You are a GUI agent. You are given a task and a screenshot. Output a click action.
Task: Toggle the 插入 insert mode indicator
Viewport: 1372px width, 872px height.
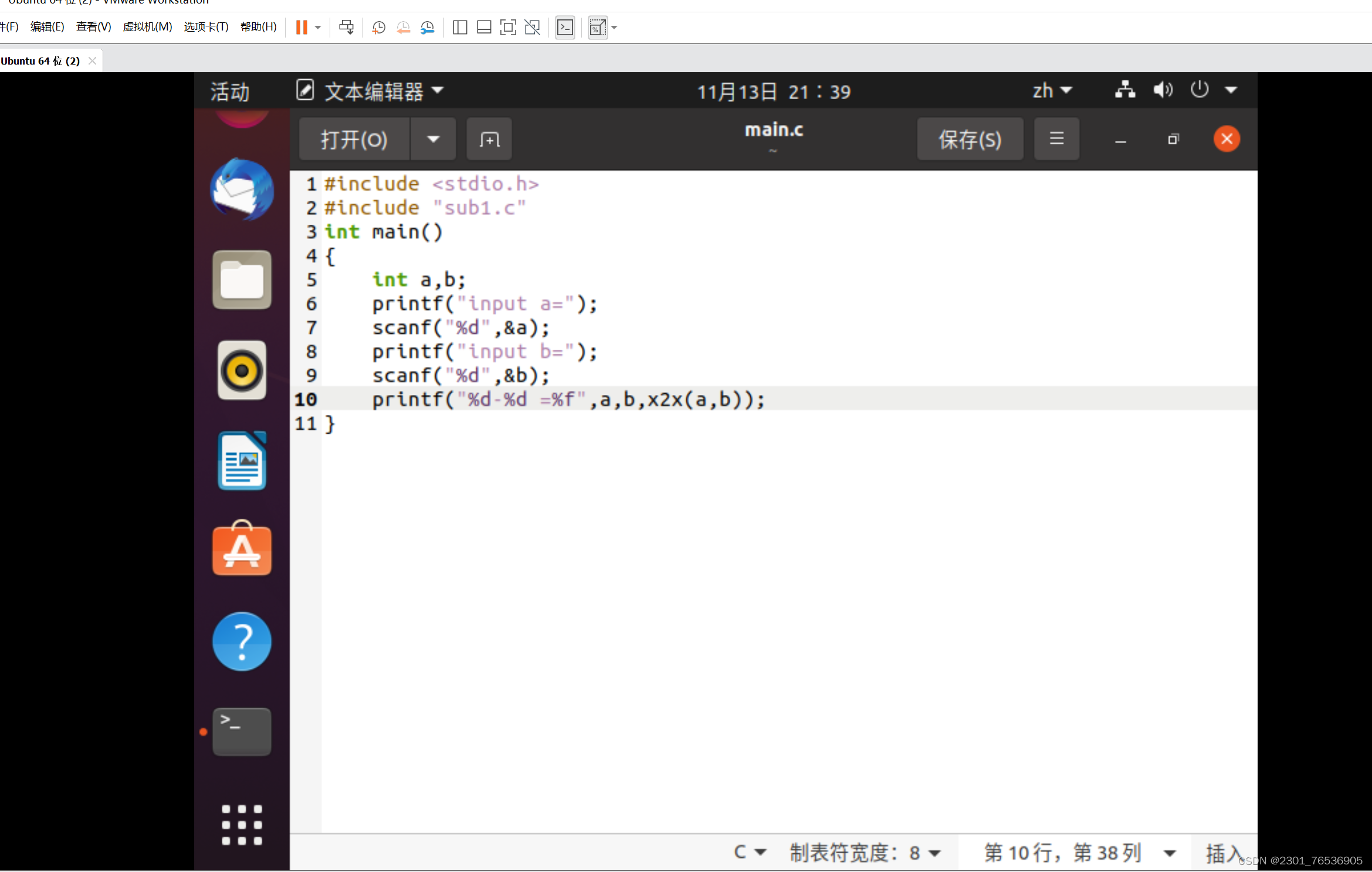(x=1222, y=853)
